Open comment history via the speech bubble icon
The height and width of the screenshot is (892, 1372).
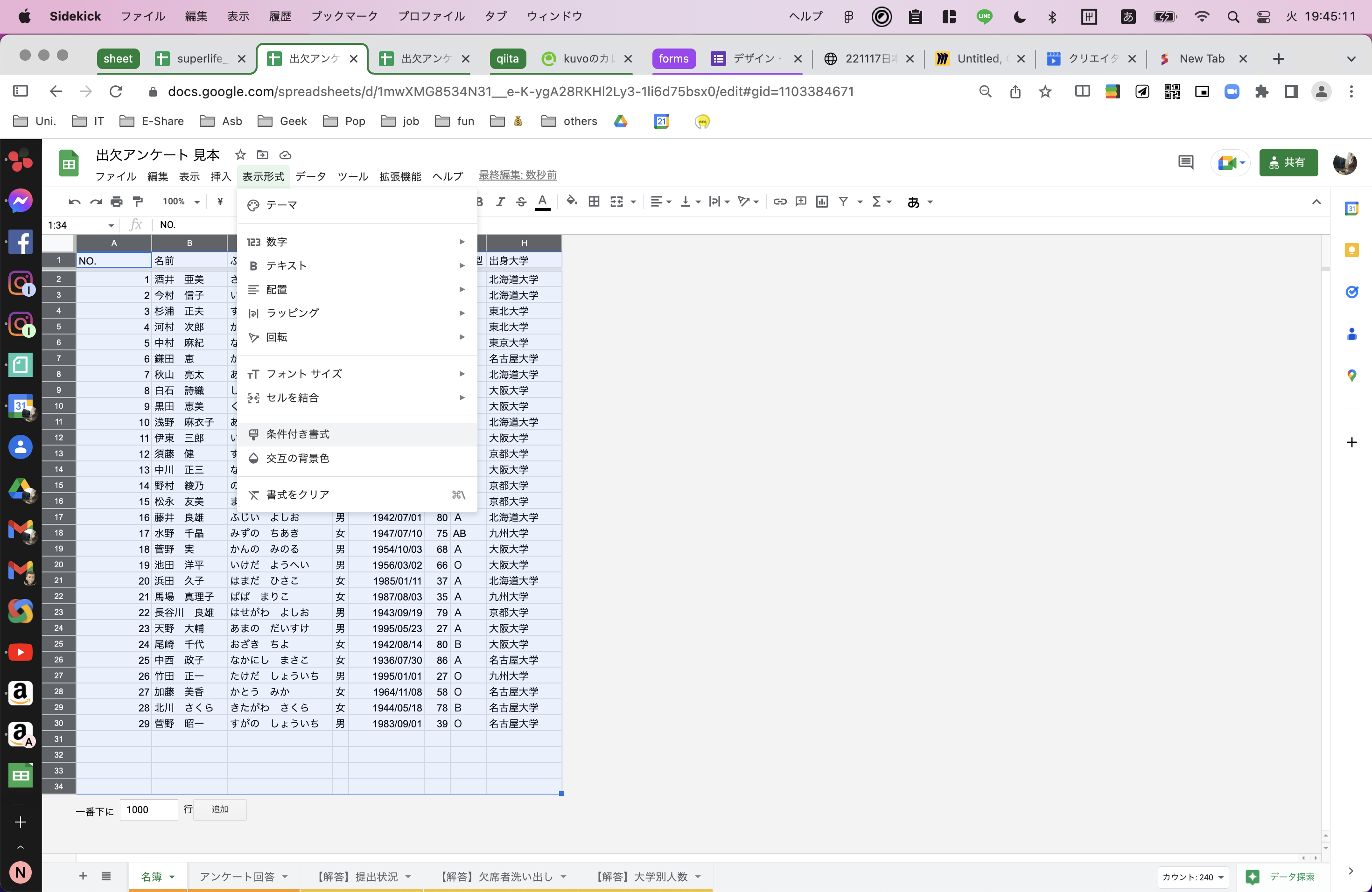coord(1185,162)
